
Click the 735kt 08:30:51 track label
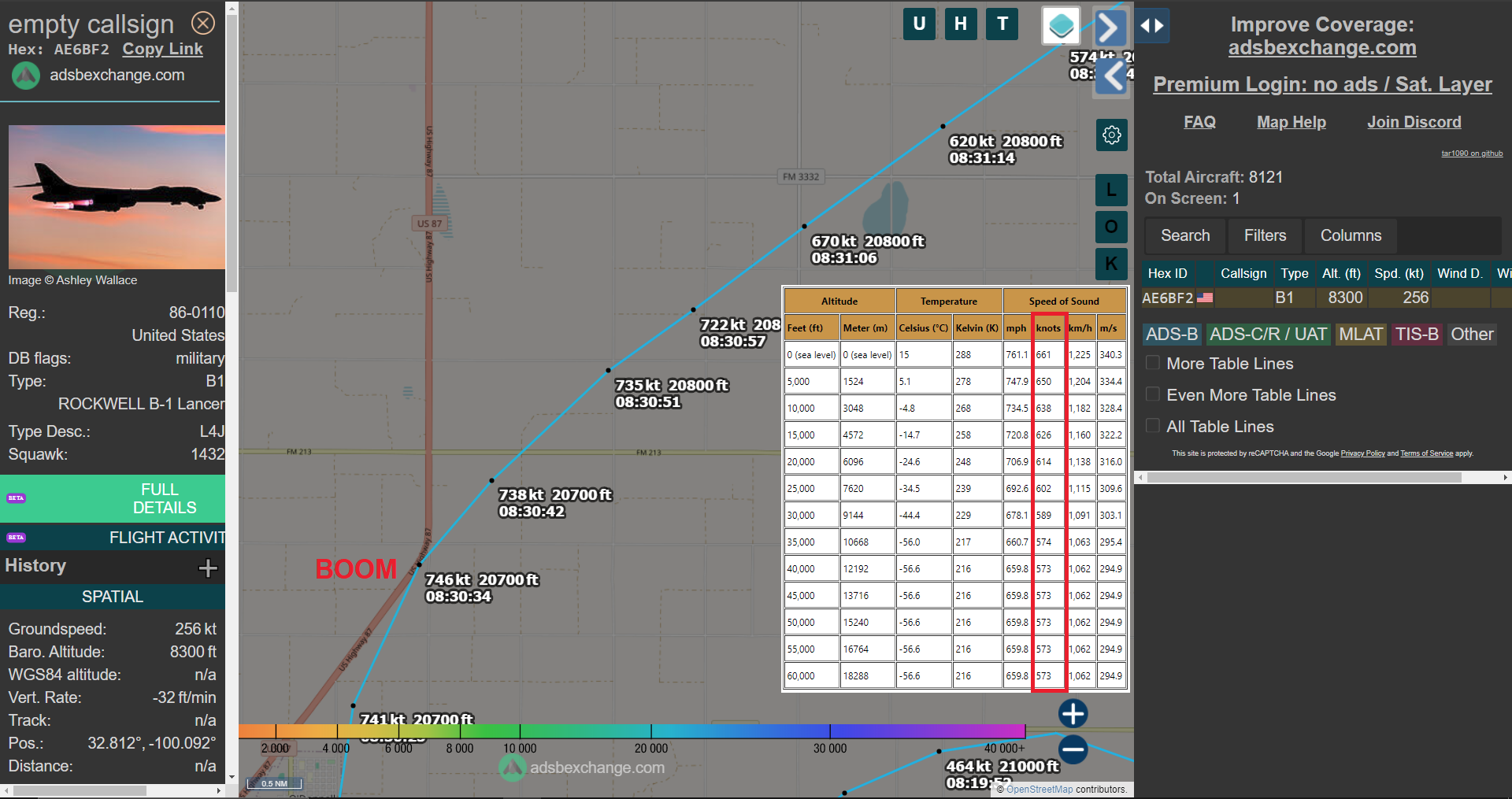(672, 394)
